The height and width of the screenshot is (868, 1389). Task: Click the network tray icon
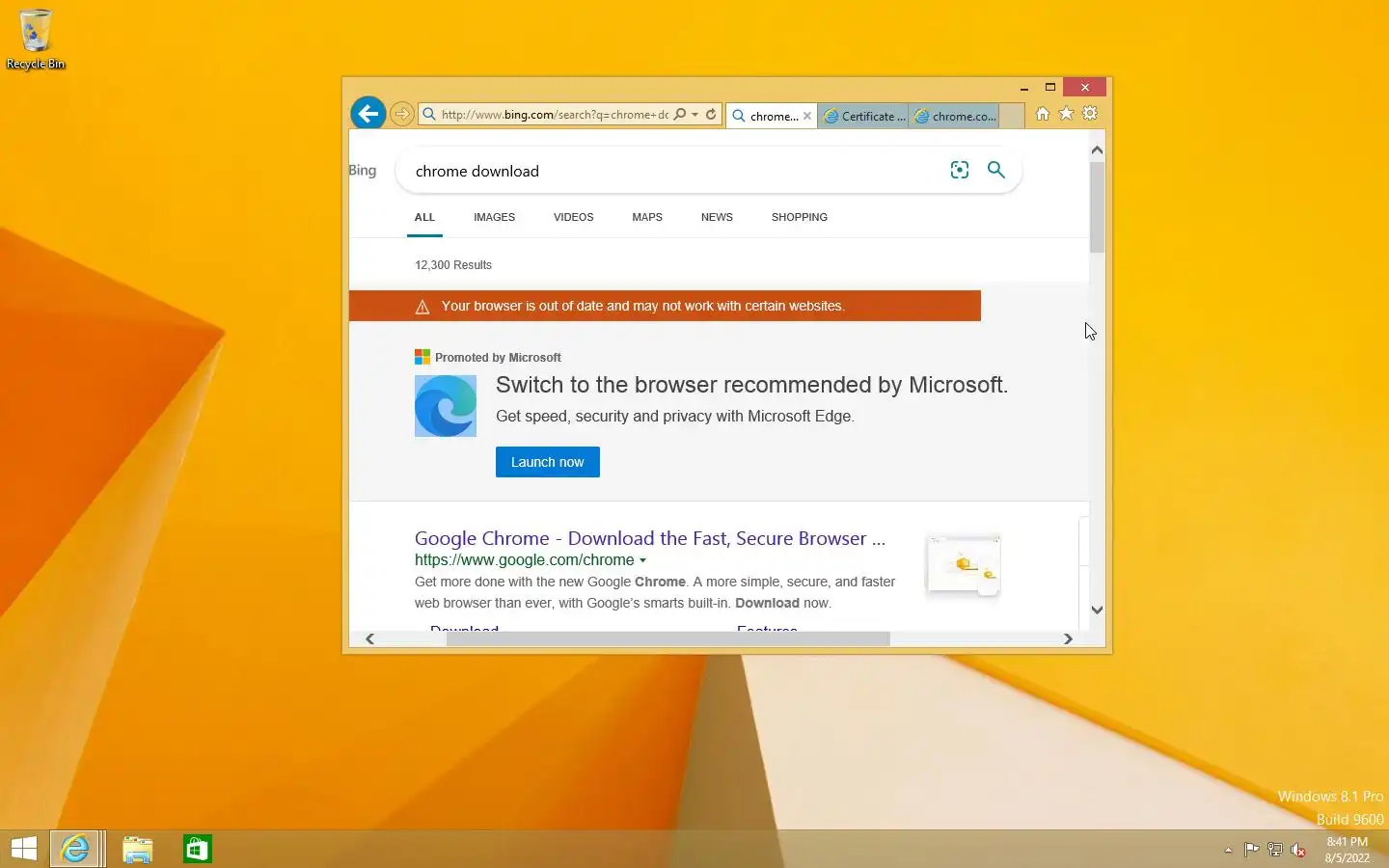[1274, 850]
